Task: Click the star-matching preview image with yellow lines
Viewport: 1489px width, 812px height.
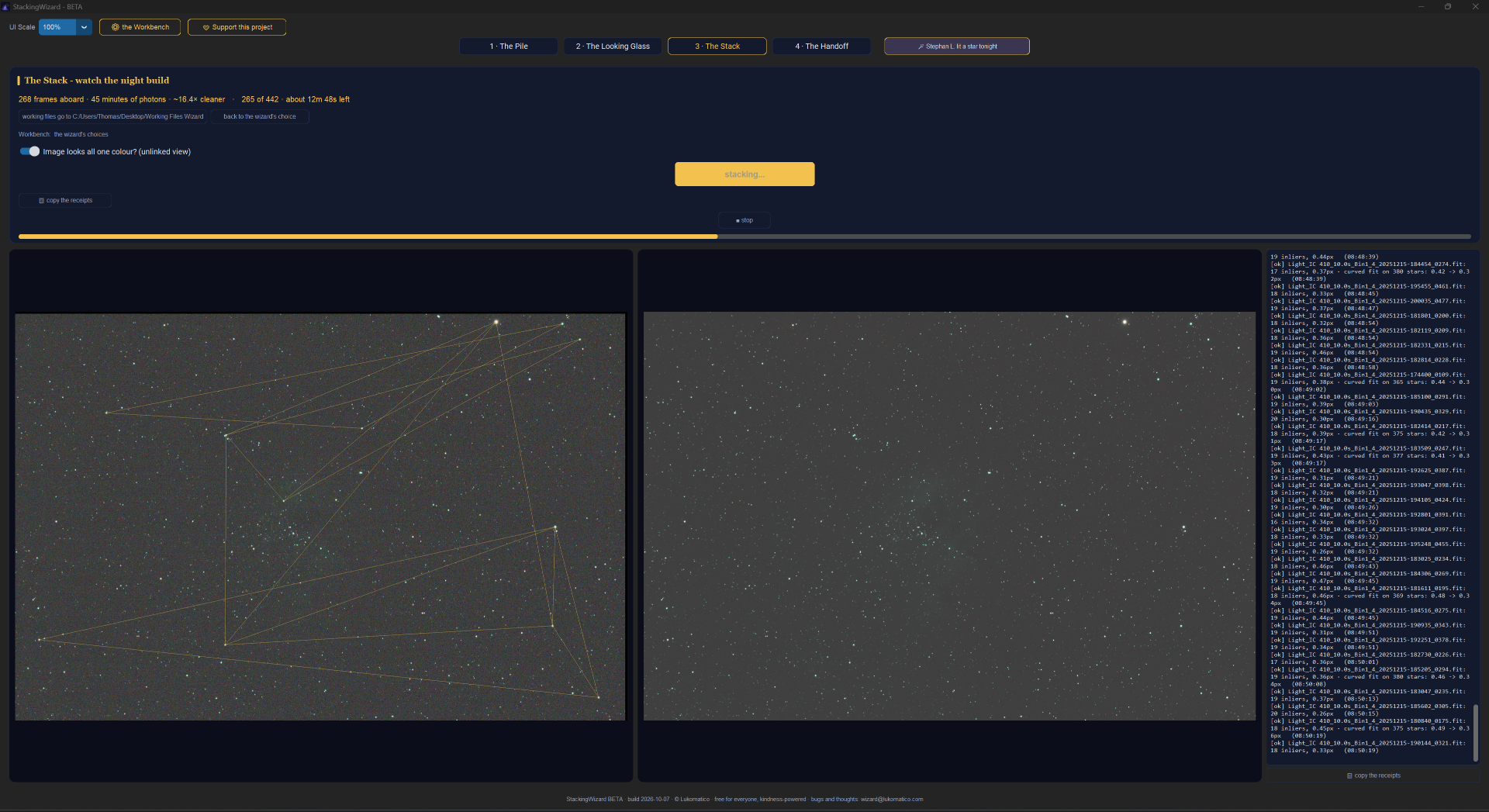Action: pos(320,517)
